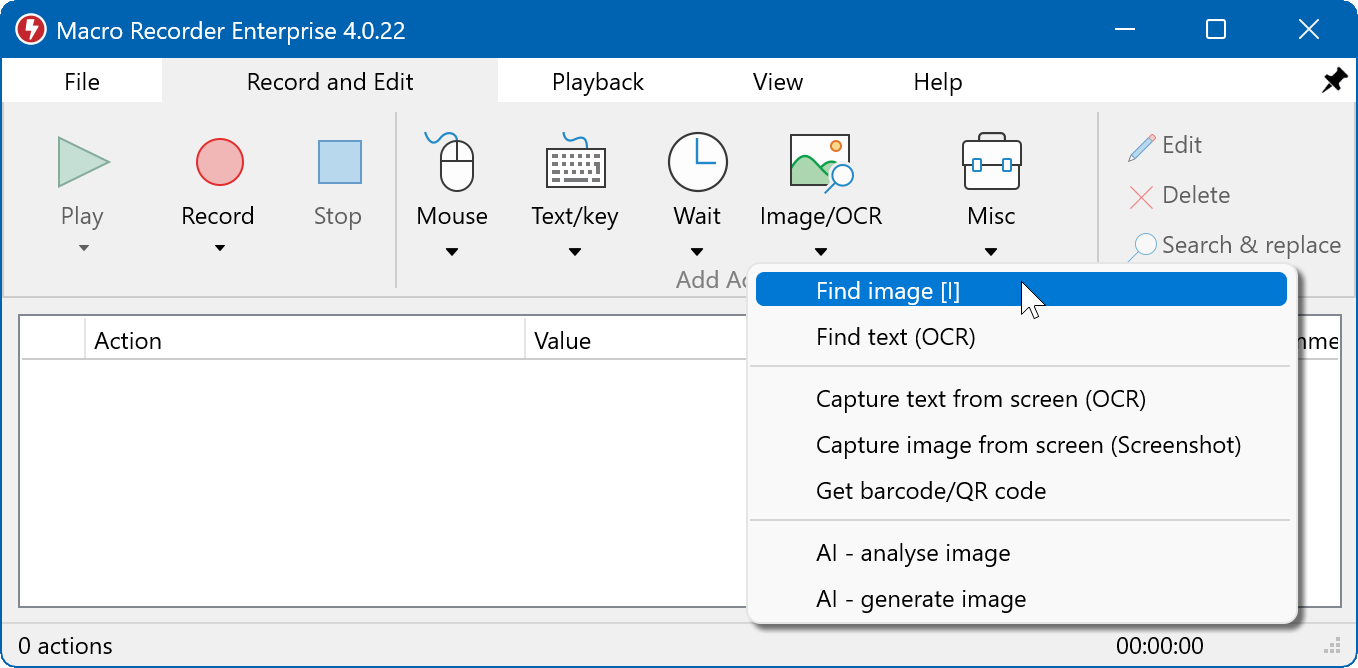The width and height of the screenshot is (1358, 668).
Task: Expand the Mouse dropdown arrow
Action: tap(452, 252)
